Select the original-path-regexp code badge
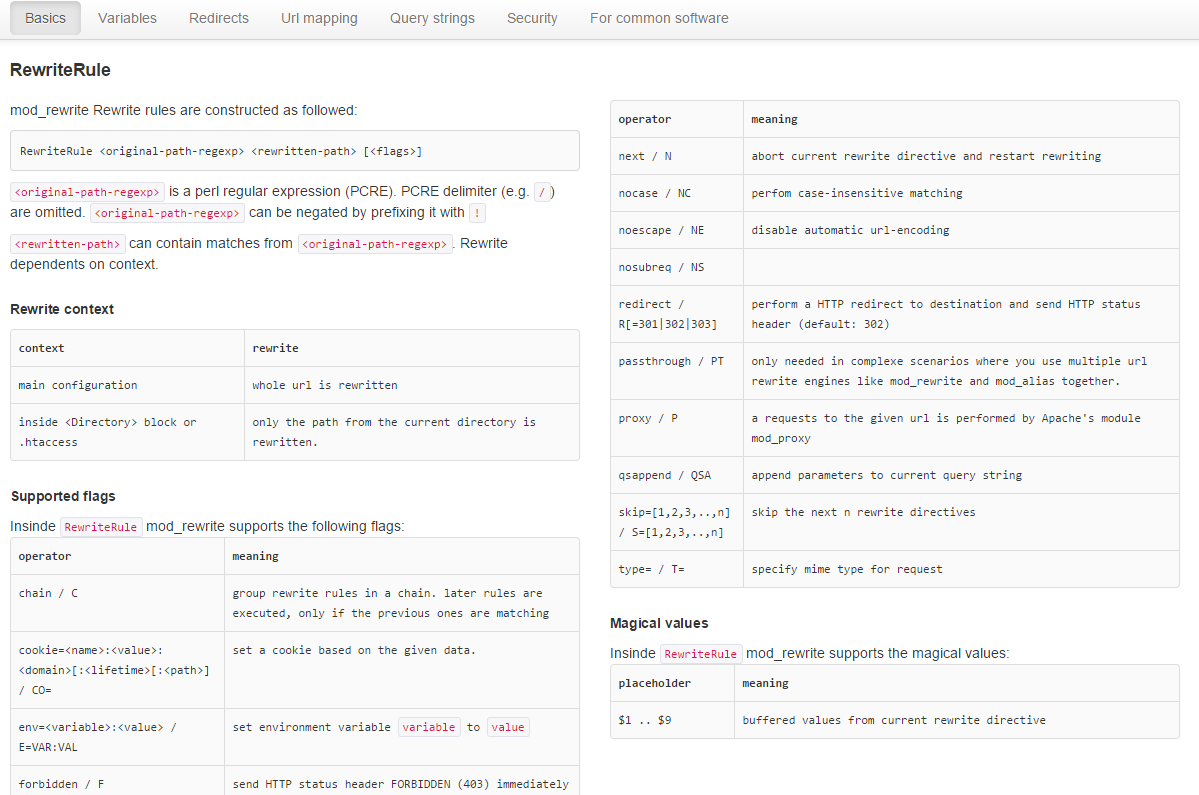The height and width of the screenshot is (795, 1199). tap(86, 191)
